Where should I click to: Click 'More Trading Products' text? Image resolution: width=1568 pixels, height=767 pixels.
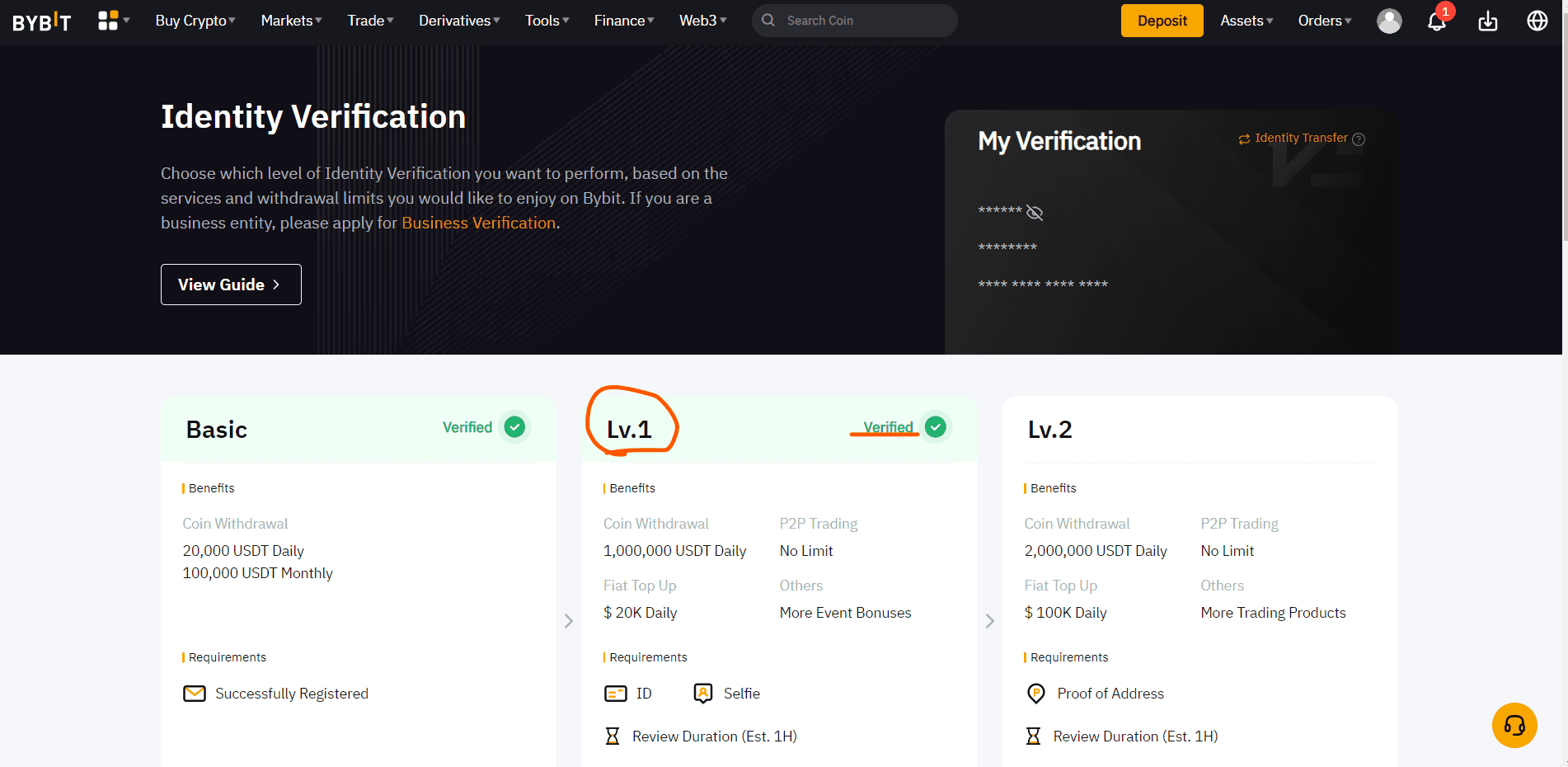(1273, 613)
